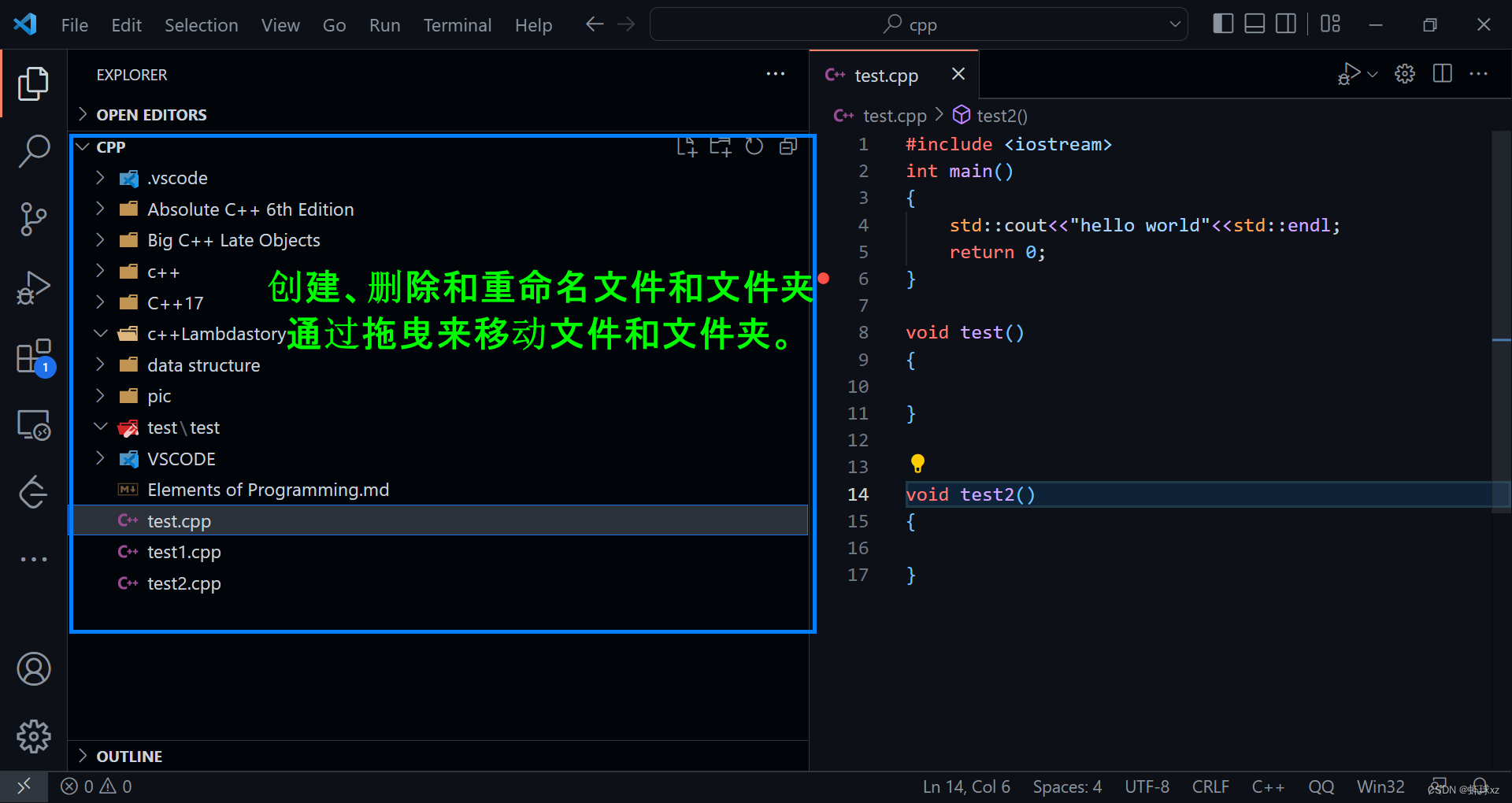The width and height of the screenshot is (1512, 803).
Task: Open the Explorer view in activity bar
Action: click(x=33, y=83)
